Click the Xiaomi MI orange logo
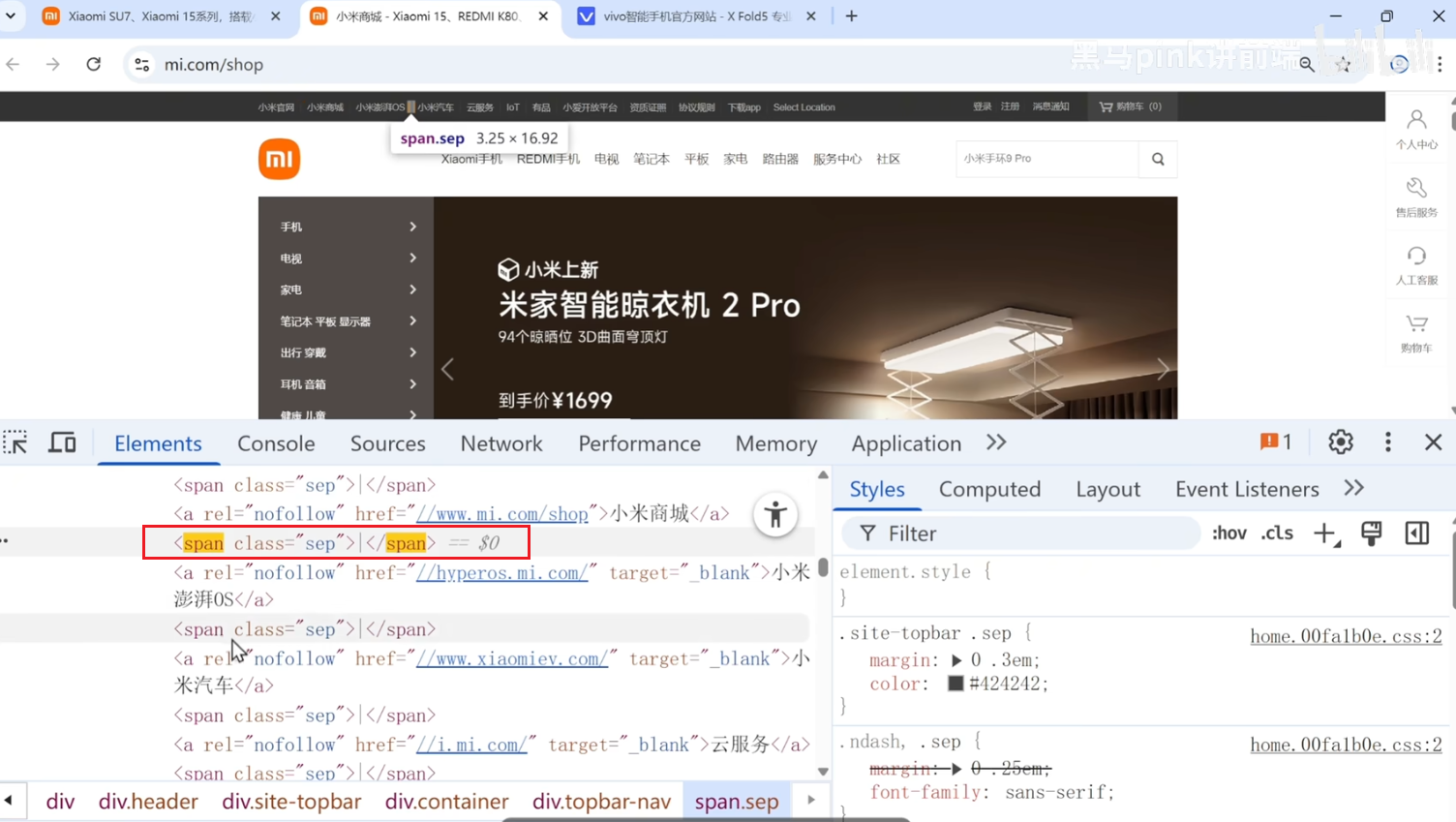The width and height of the screenshot is (1456, 822). coord(279,159)
